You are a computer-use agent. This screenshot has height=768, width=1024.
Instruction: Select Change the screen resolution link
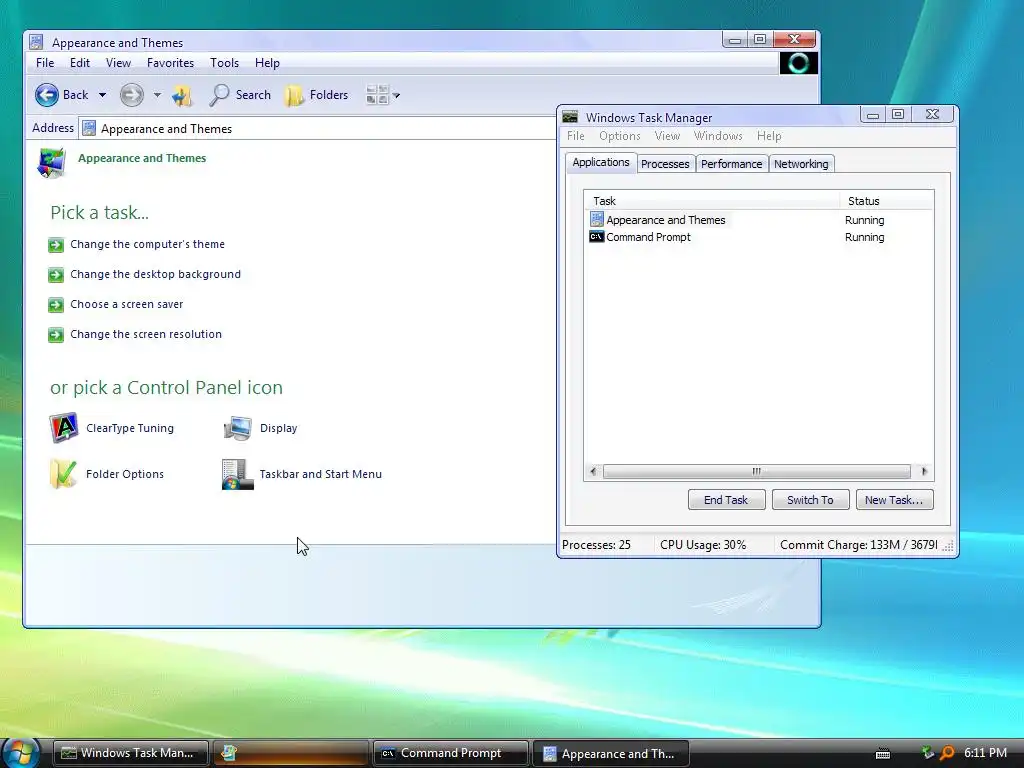pyautogui.click(x=146, y=334)
